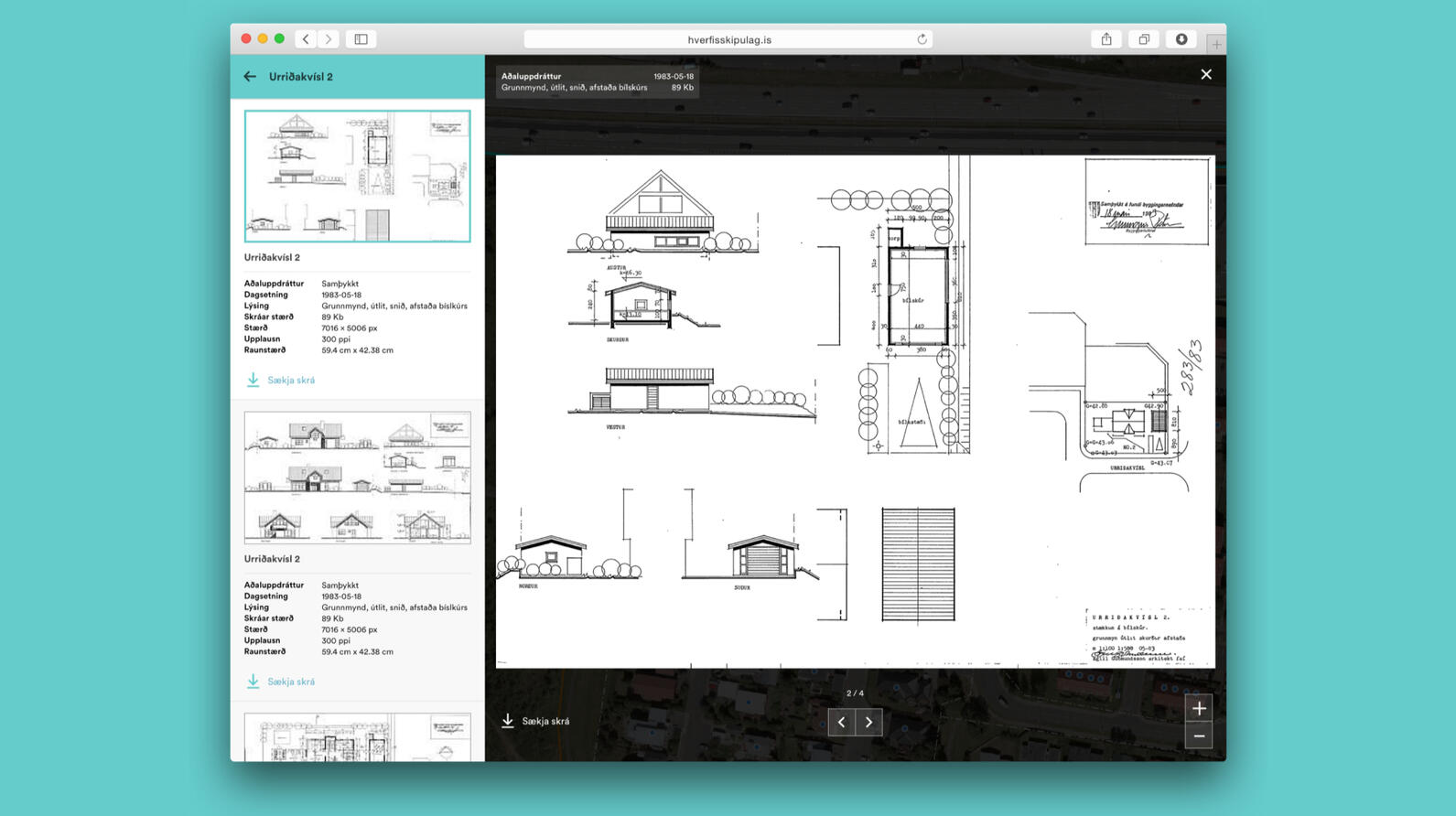Show all Safari tabs overview
Viewport: 1456px width, 816px height.
pyautogui.click(x=1144, y=39)
